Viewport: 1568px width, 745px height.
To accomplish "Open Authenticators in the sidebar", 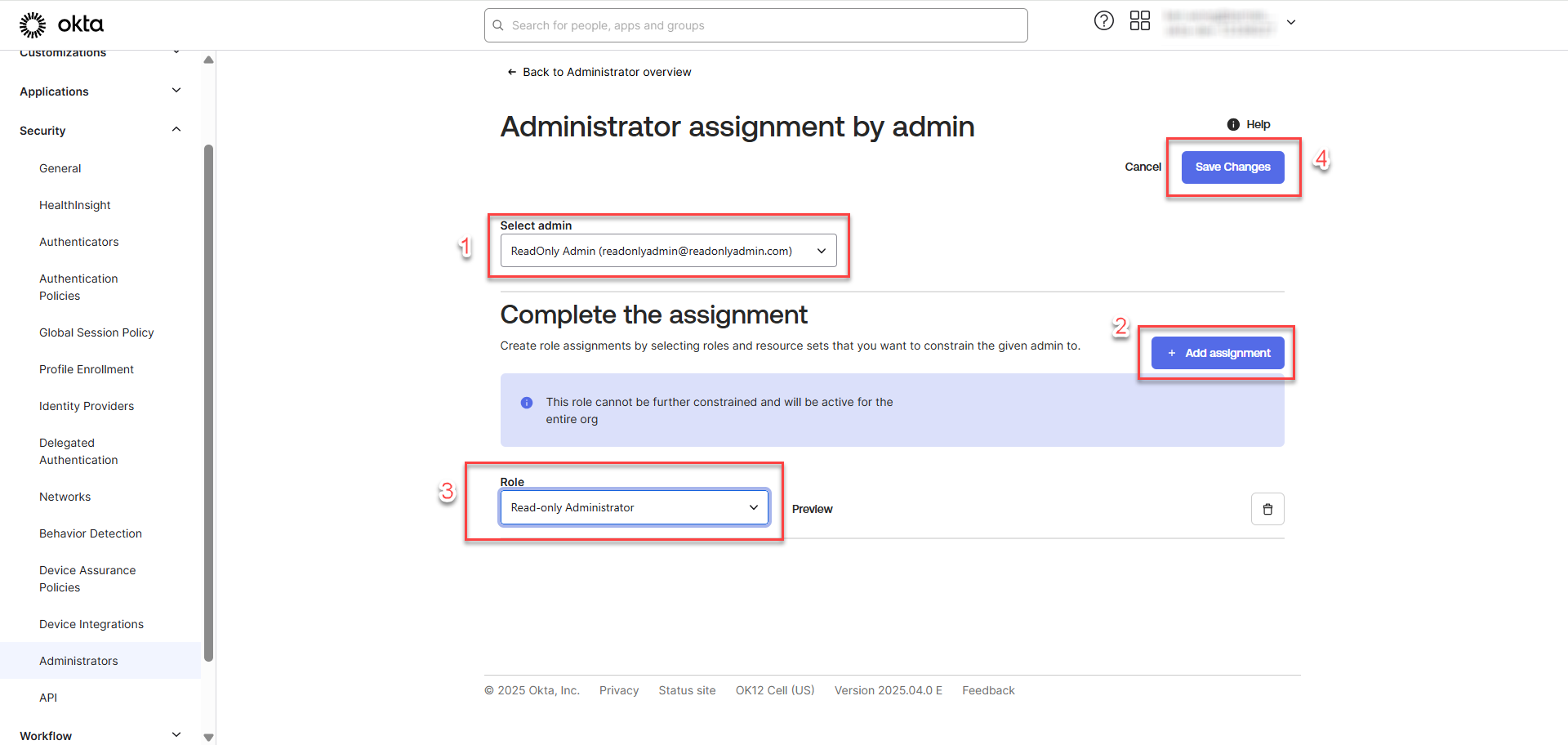I will 79,242.
